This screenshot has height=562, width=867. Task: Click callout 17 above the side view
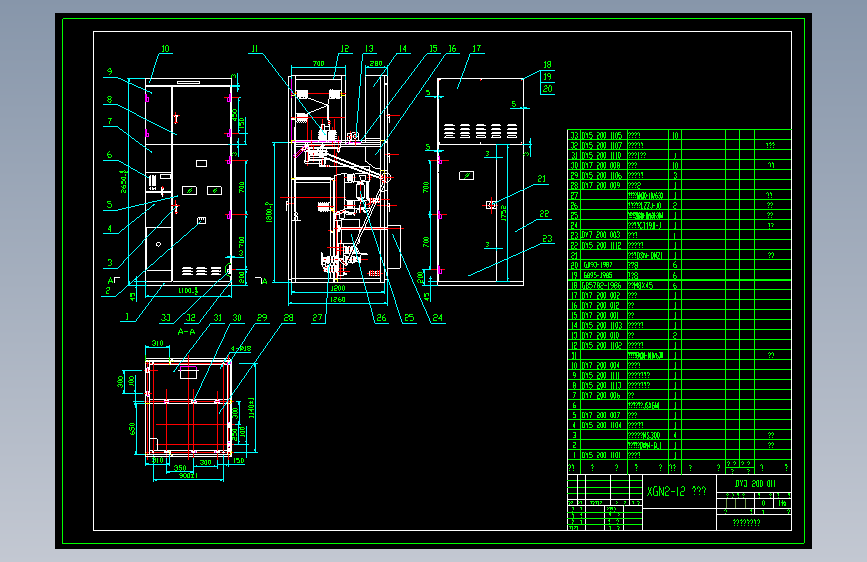(x=477, y=49)
